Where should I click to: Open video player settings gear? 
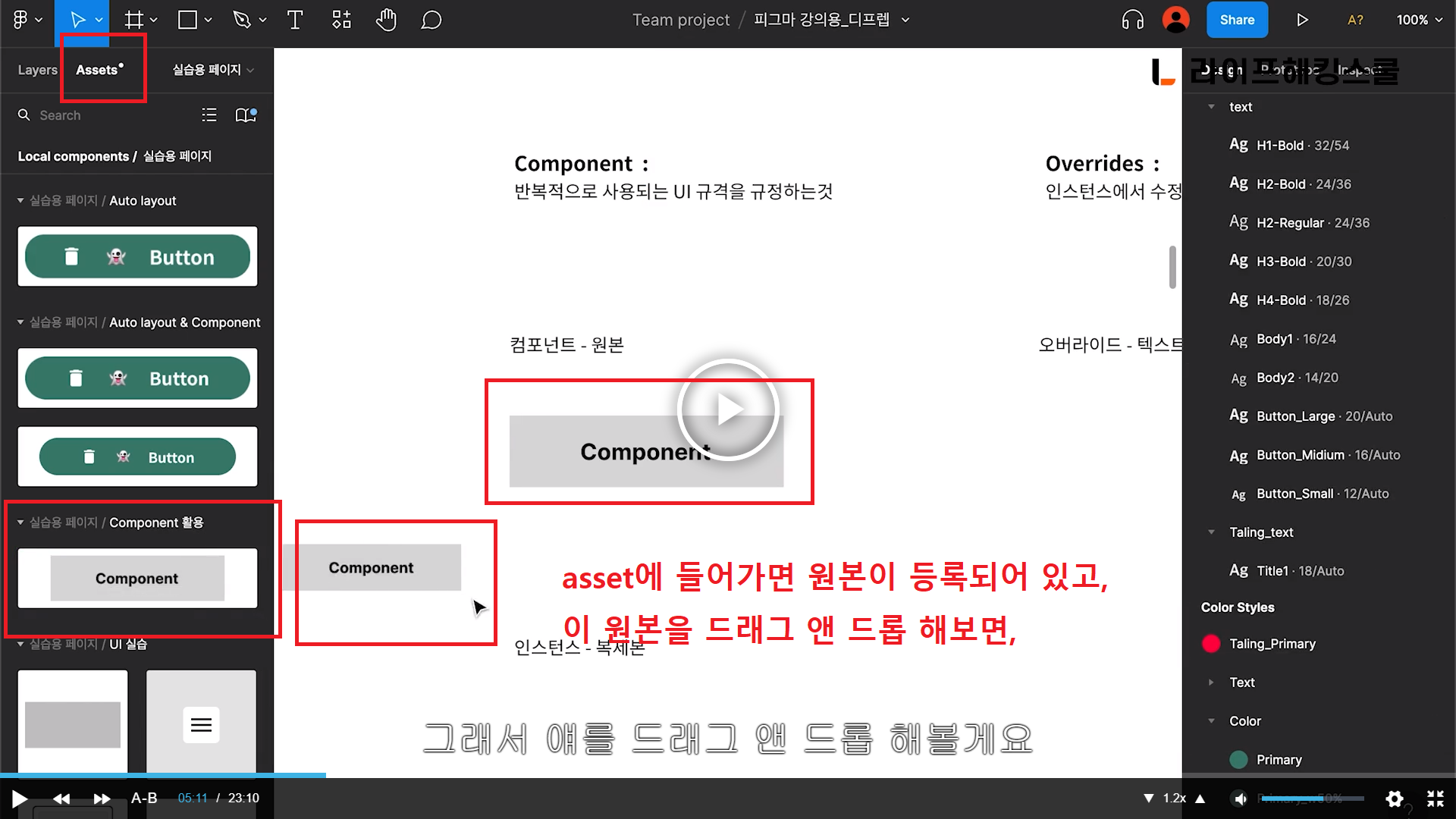point(1394,799)
